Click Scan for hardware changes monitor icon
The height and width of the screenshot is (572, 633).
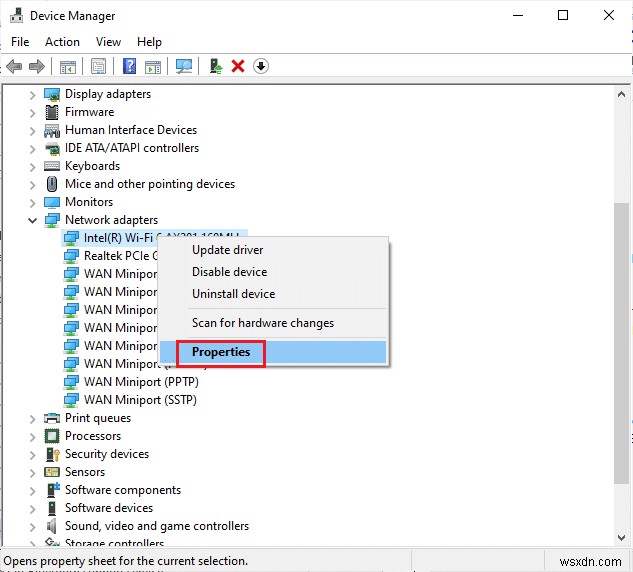[184, 66]
